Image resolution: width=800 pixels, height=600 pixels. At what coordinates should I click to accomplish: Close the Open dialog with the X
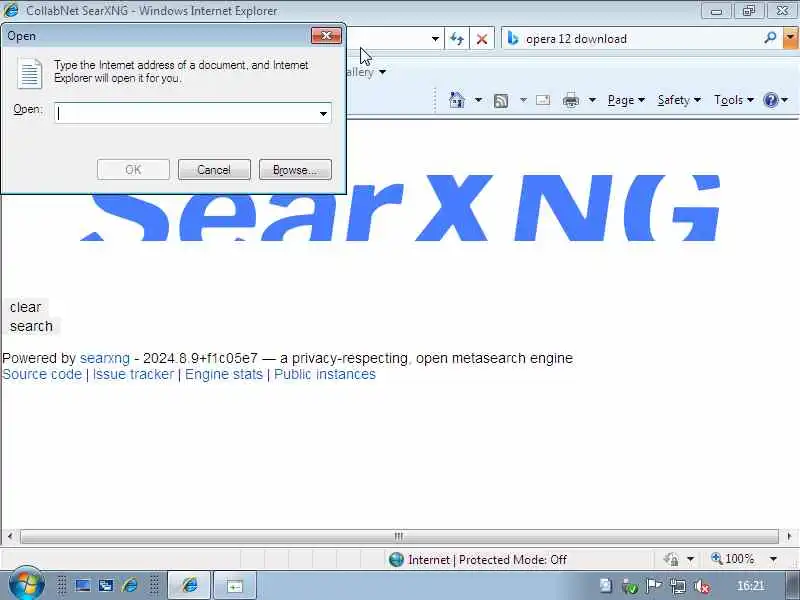coord(326,35)
